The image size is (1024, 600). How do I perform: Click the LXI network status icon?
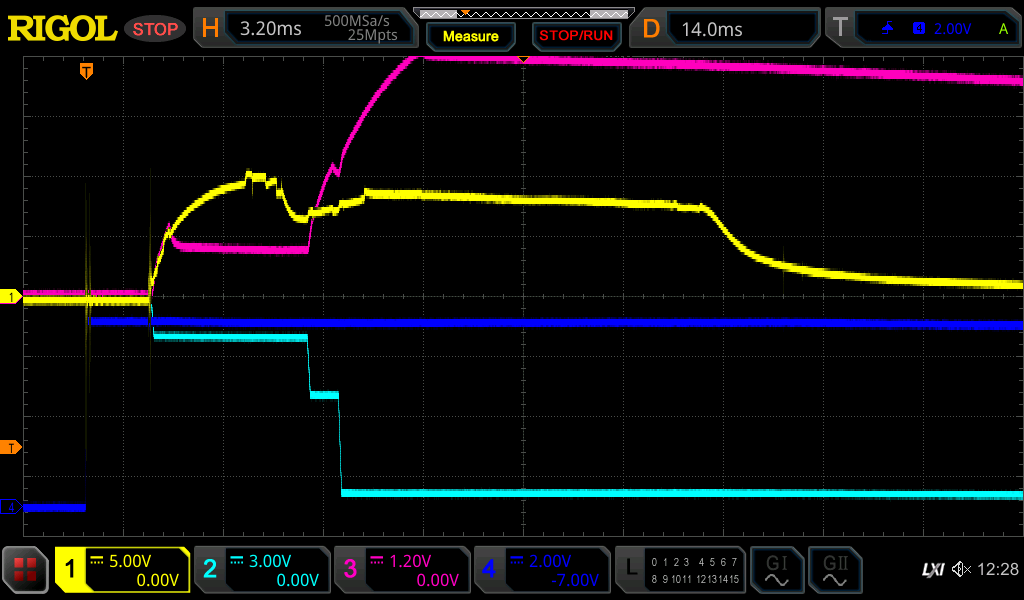(x=932, y=569)
